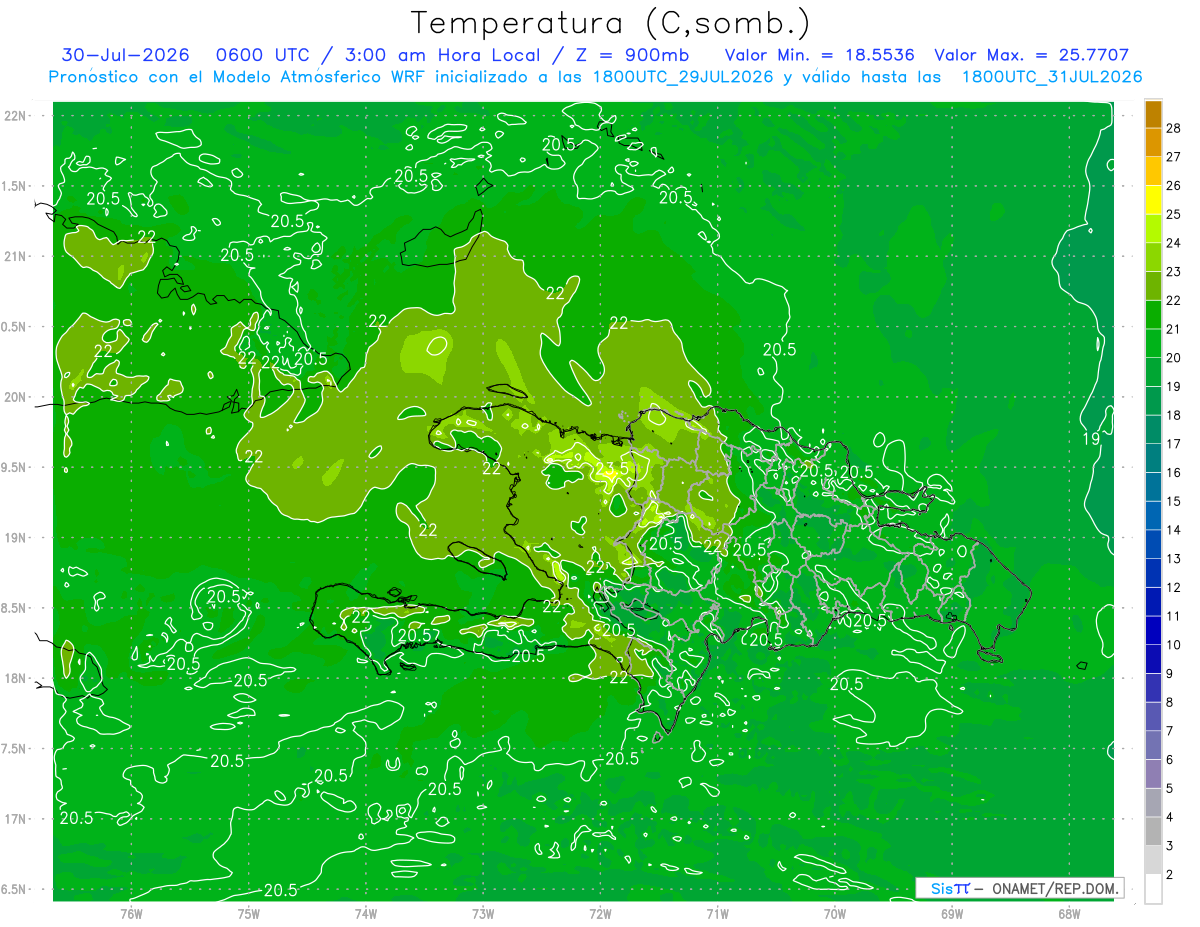Click the longitude axis label "75W"
Image resolution: width=1200 pixels, height=927 pixels.
click(249, 914)
